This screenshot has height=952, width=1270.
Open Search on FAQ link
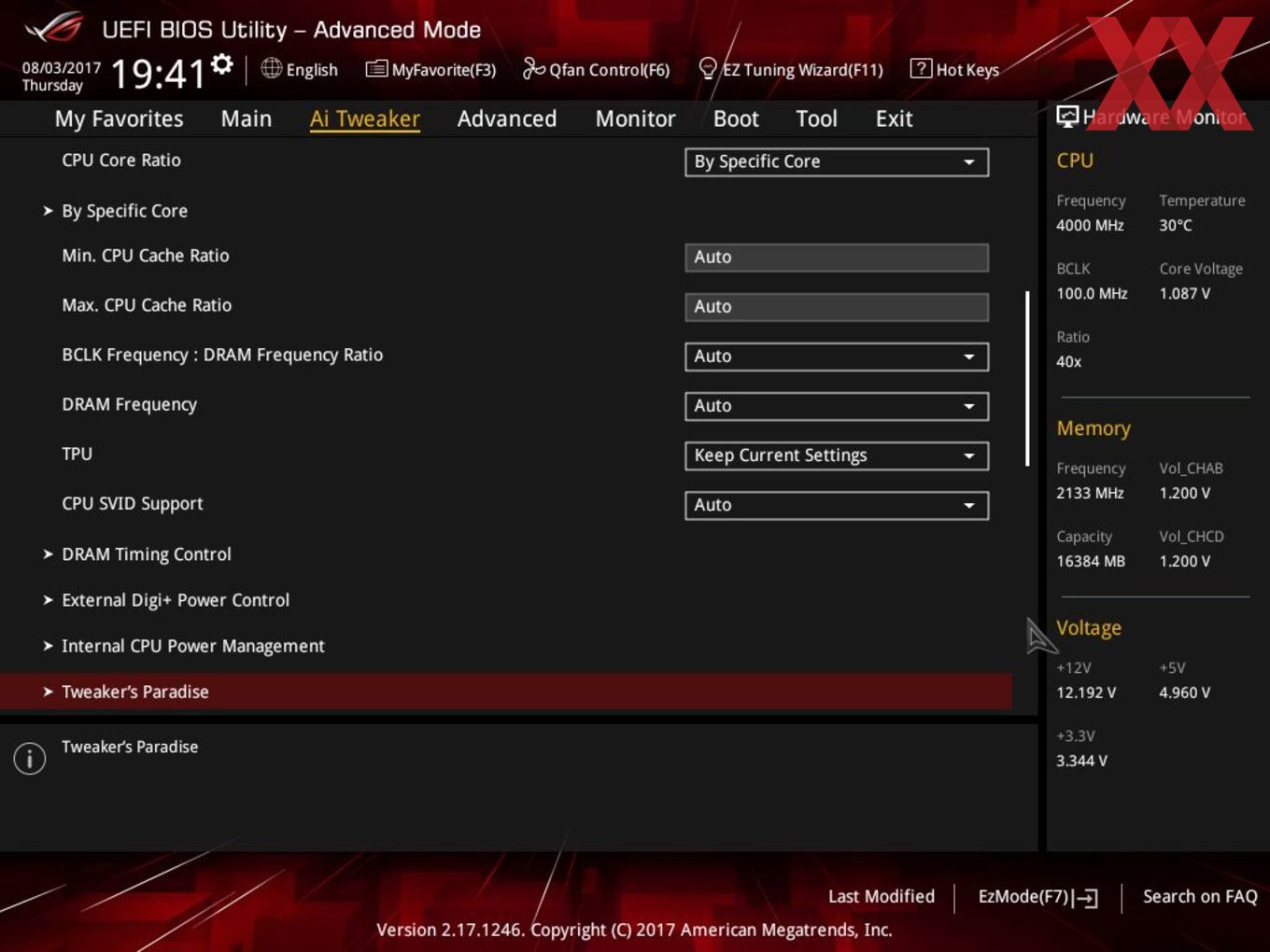[x=1200, y=896]
